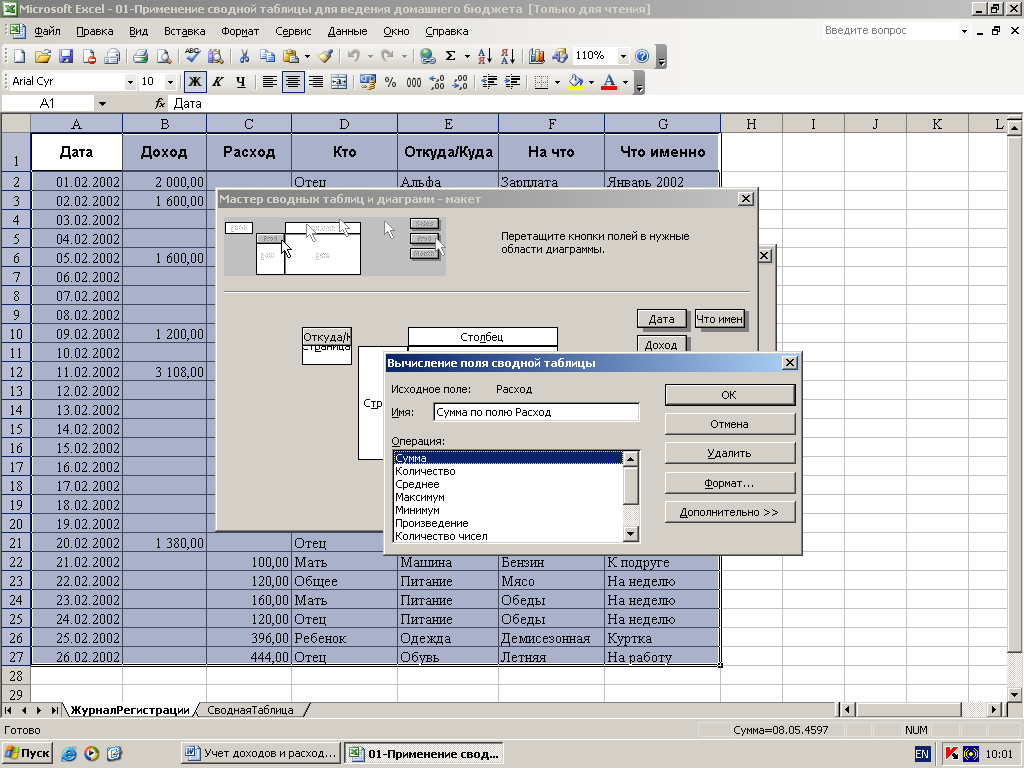
Task: Select the Format Painter brush icon
Action: (326, 56)
